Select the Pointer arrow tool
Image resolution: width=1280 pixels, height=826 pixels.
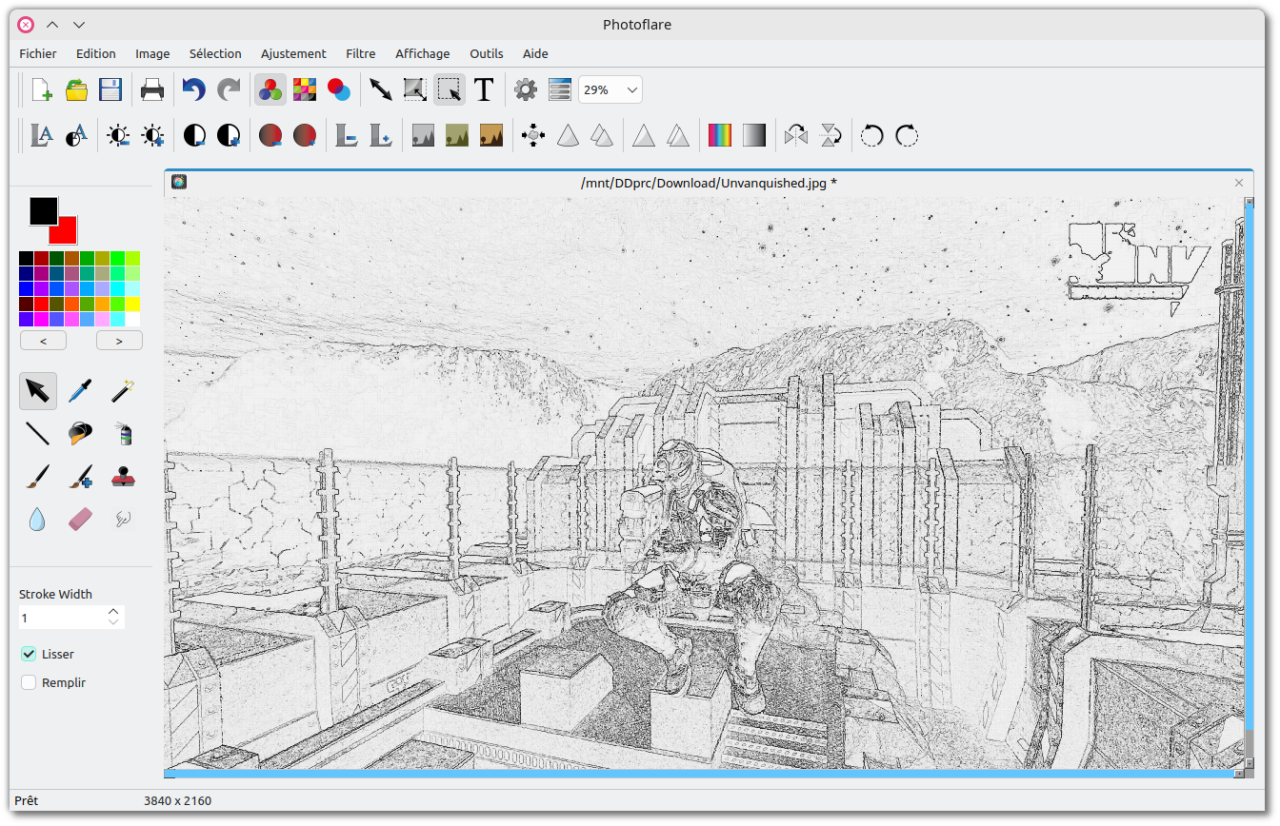[x=38, y=390]
